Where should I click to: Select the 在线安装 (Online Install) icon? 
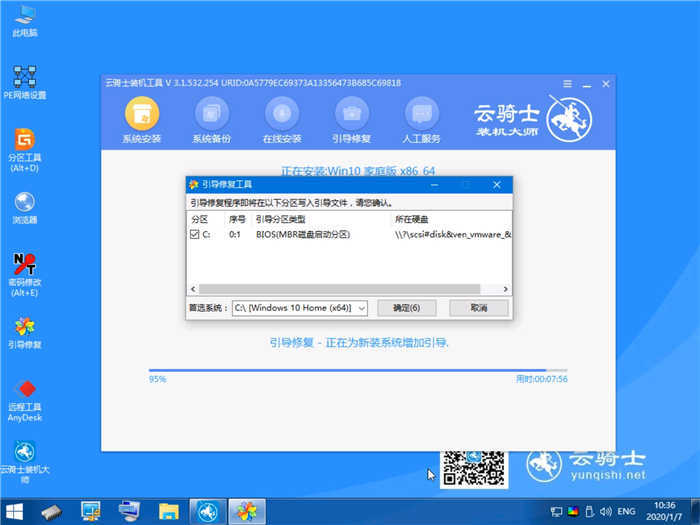tap(281, 112)
